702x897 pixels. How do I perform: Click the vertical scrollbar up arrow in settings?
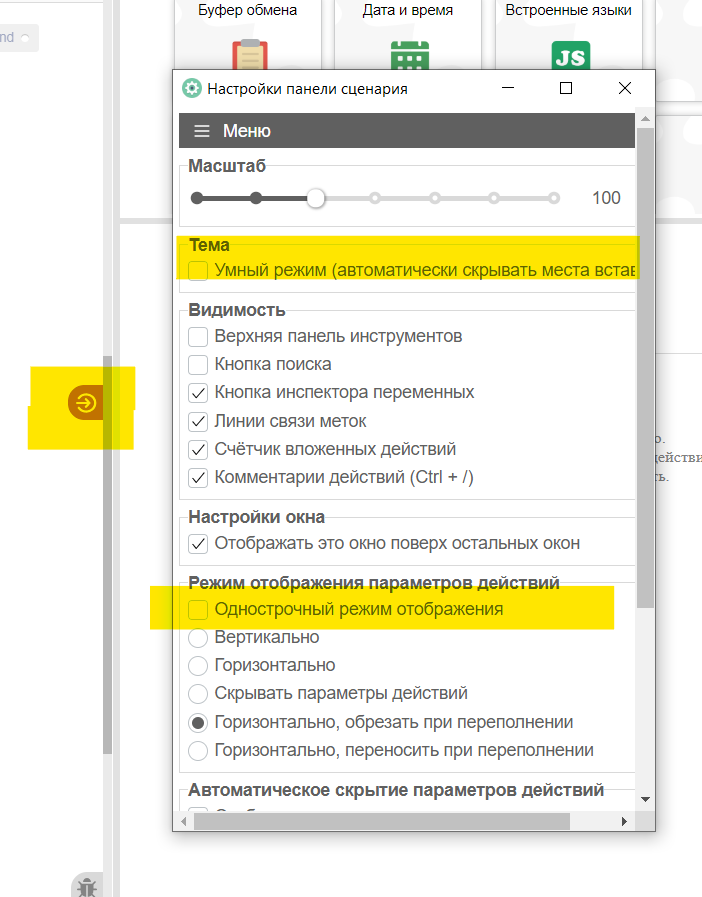[x=645, y=119]
